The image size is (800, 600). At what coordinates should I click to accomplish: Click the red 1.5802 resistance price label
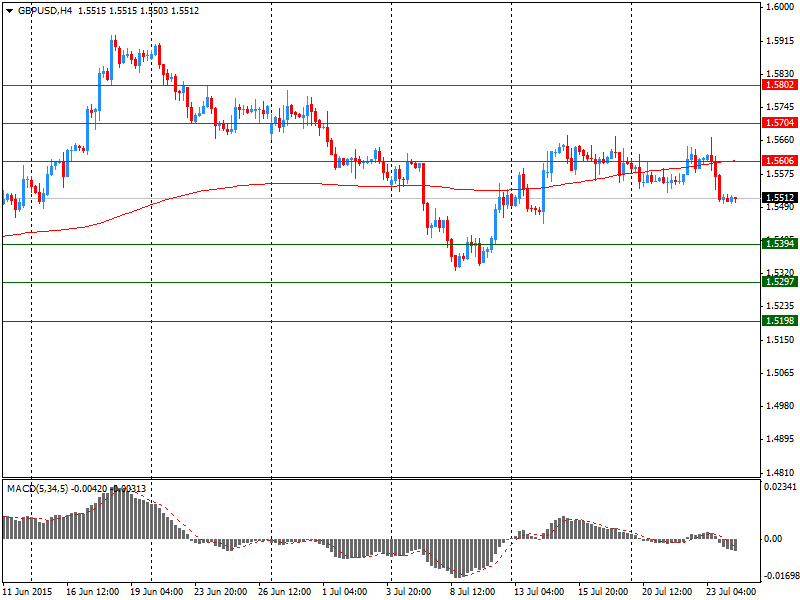click(780, 85)
